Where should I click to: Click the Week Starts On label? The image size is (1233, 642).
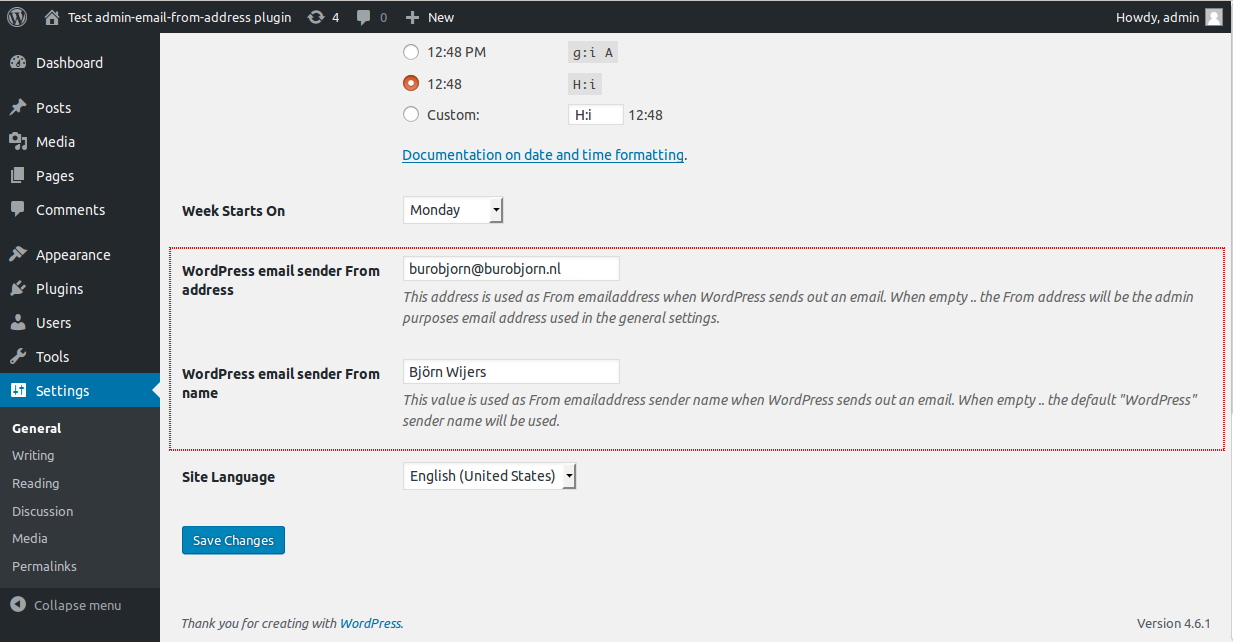tap(233, 211)
